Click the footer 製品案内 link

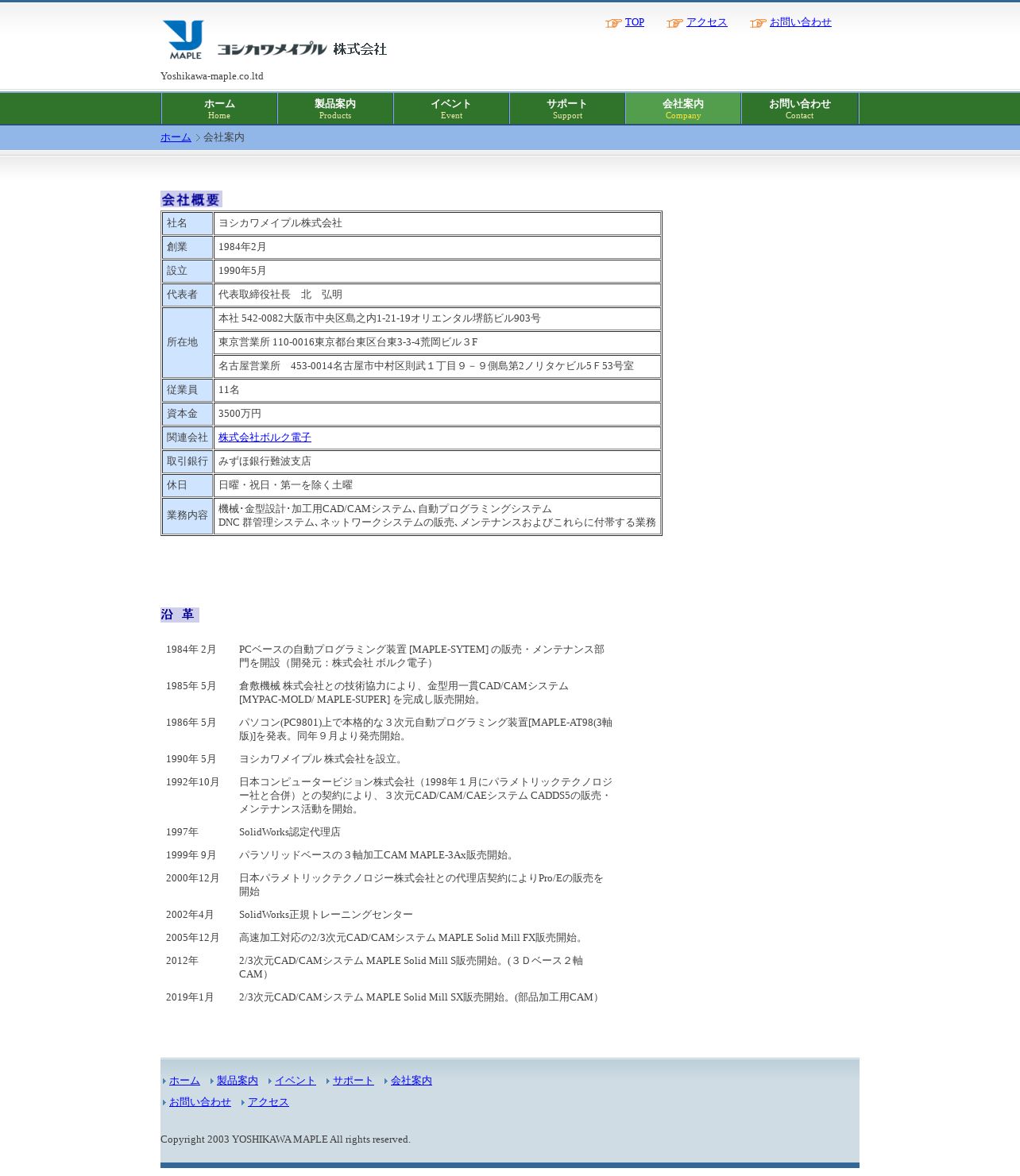238,1081
